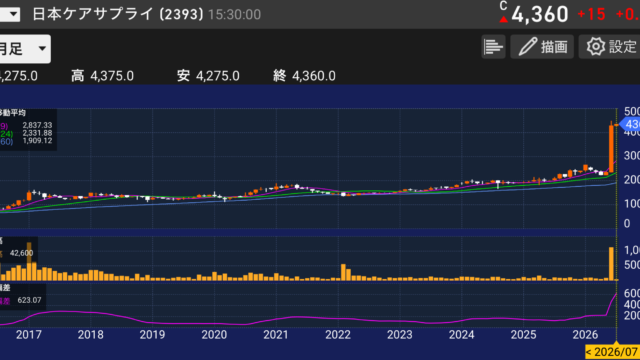
Task: Click the 2020 label on time axis
Action: tap(214, 335)
